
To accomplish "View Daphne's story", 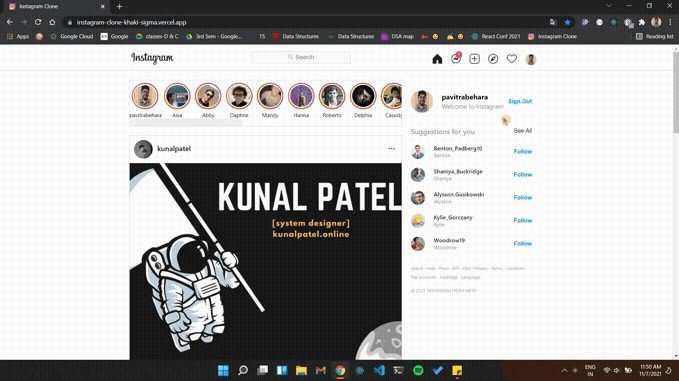I will coord(239,96).
